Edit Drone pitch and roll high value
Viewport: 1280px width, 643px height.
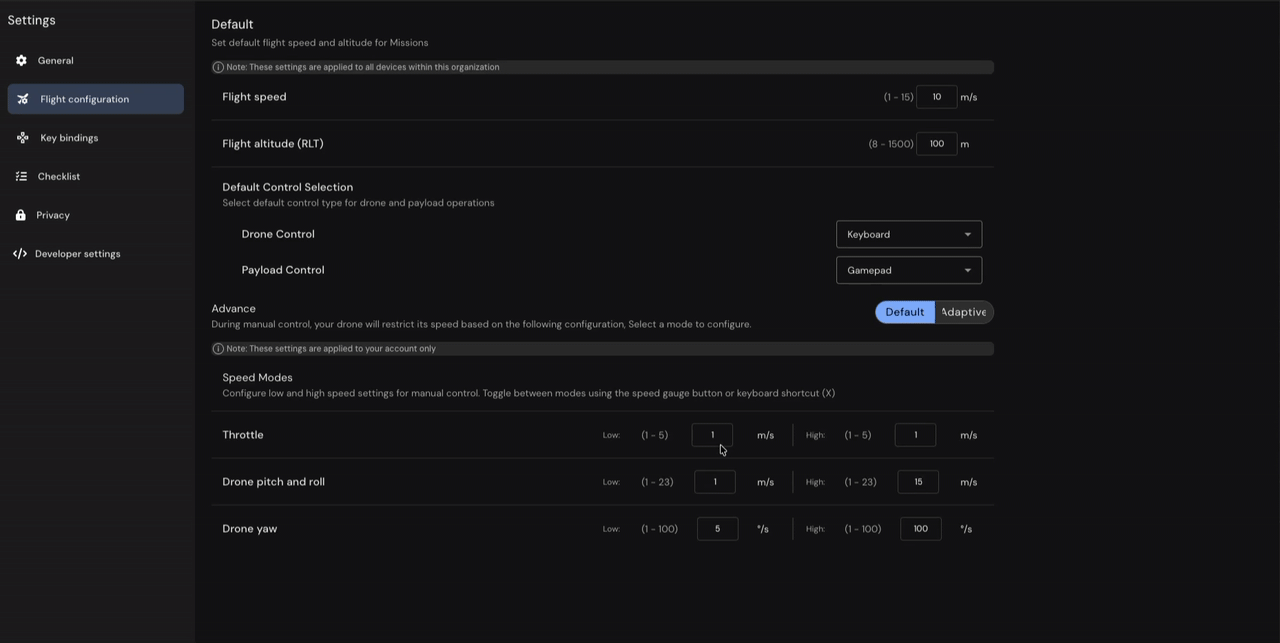(x=918, y=482)
